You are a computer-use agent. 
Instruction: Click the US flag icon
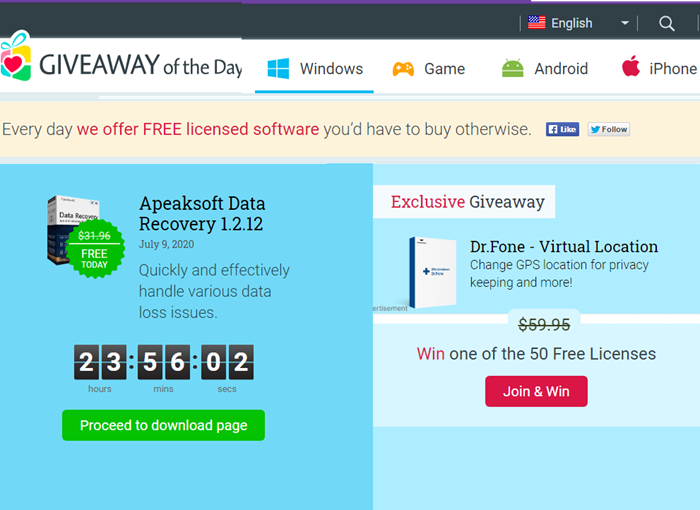click(537, 22)
